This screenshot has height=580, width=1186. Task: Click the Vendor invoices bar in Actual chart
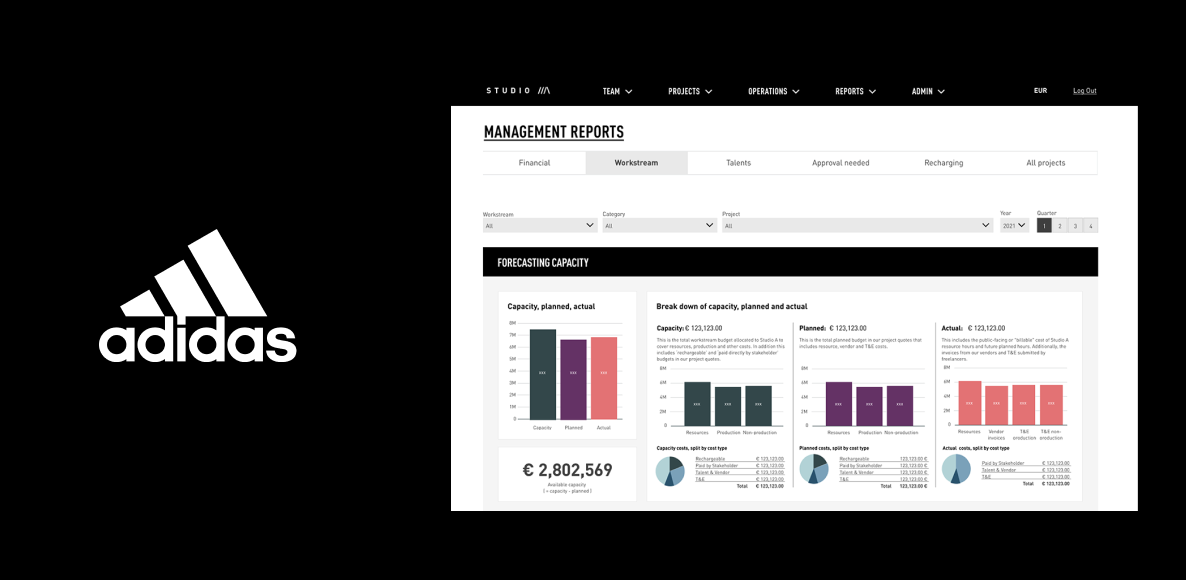point(996,406)
